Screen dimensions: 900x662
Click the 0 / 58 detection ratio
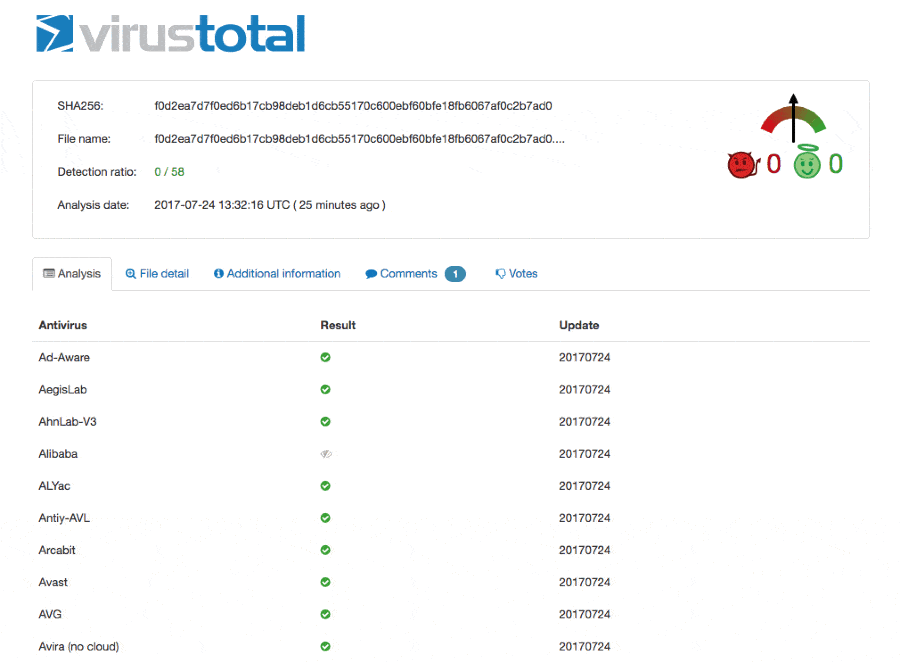click(x=169, y=172)
